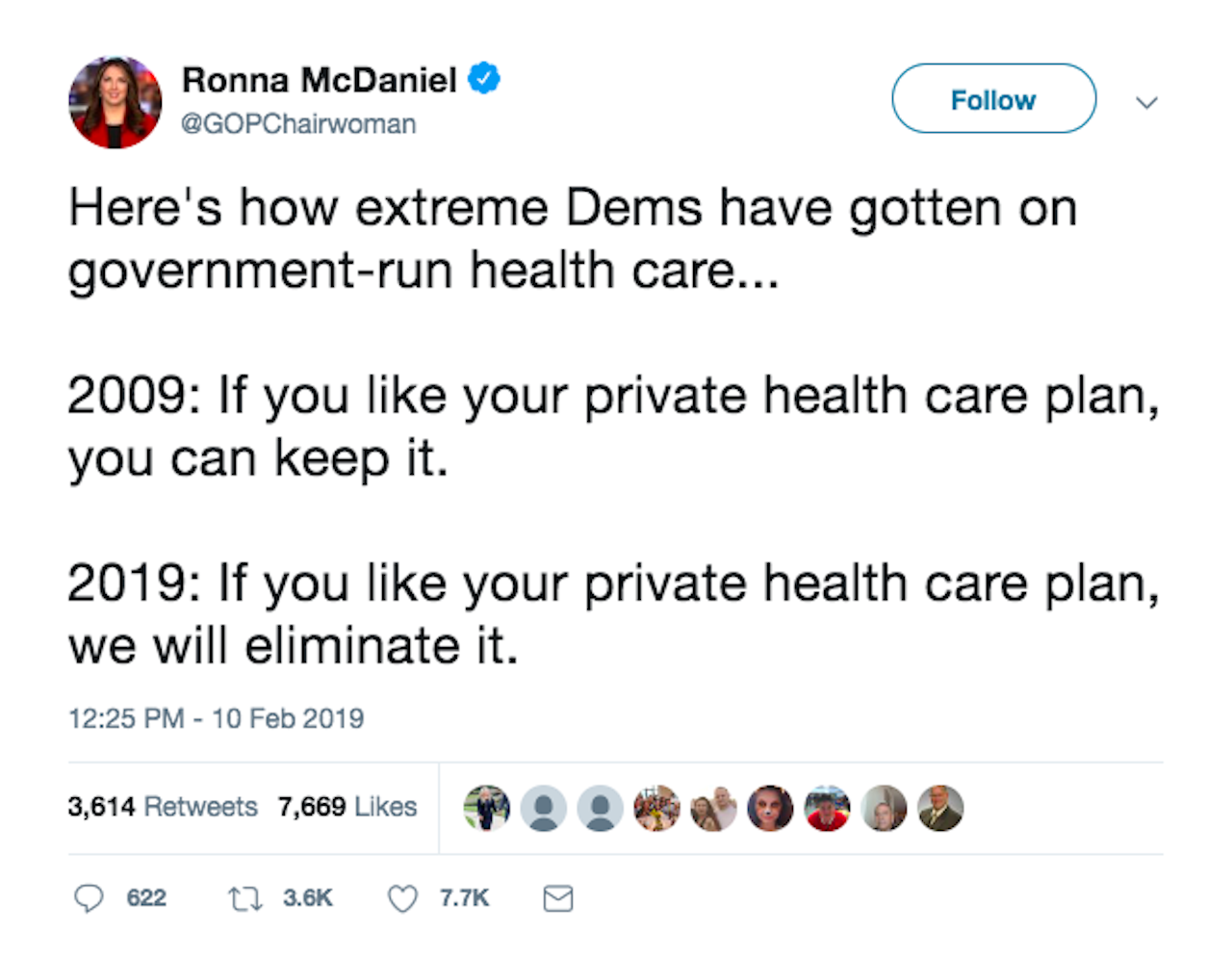Click the @GOPChairwoman handle

[299, 124]
